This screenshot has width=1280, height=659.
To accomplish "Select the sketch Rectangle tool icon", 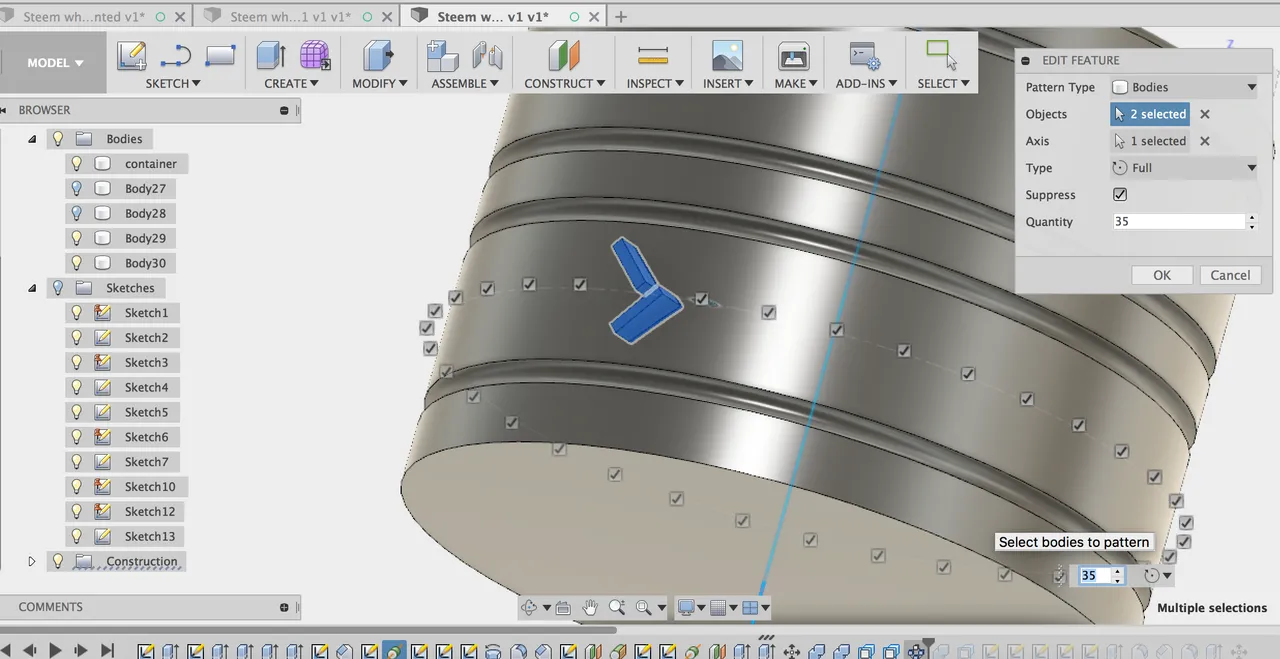I will click(220, 55).
